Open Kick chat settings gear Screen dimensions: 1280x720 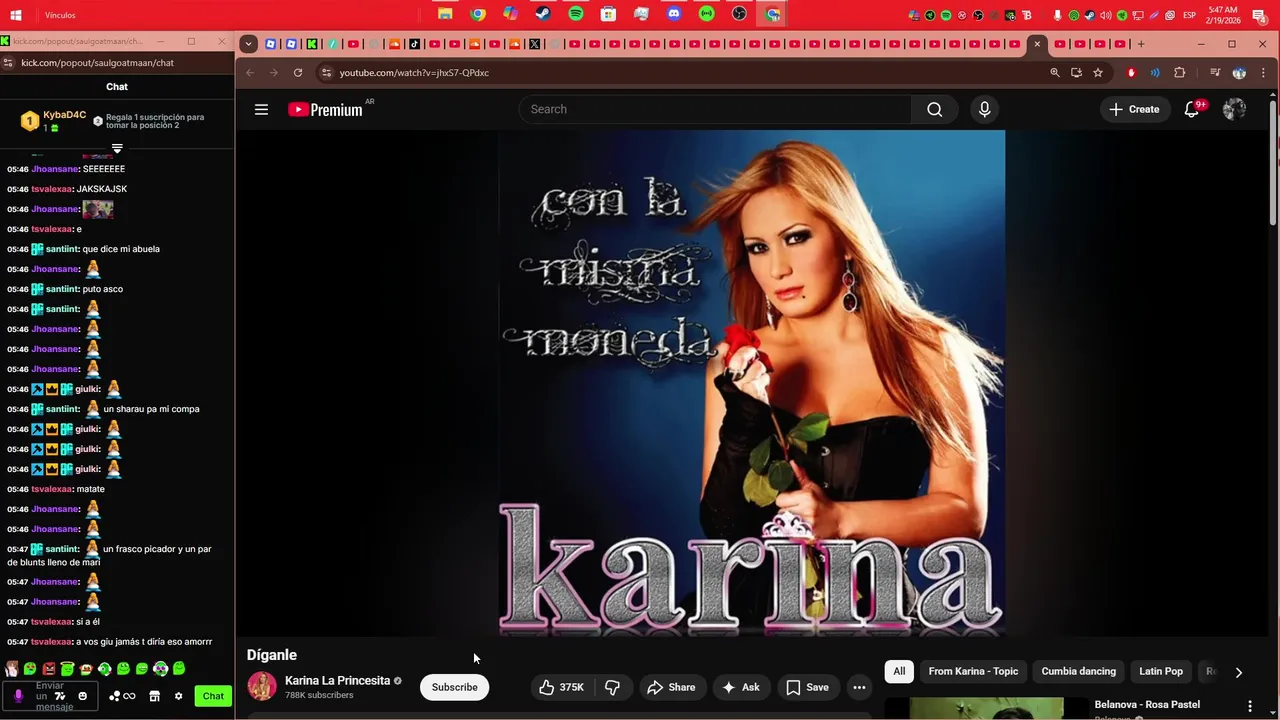click(x=178, y=696)
